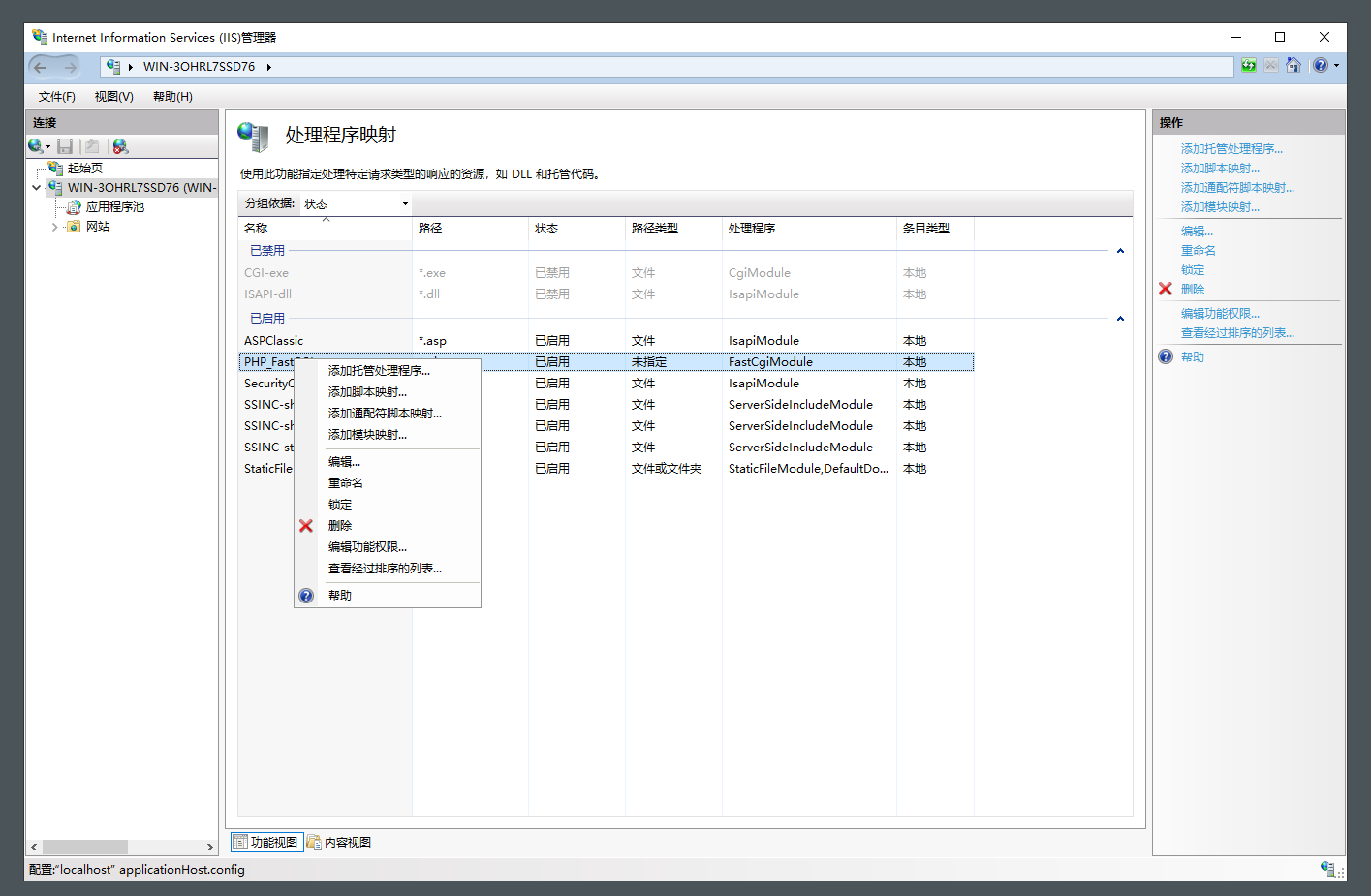Click the refresh page icon beside address bar
The width and height of the screenshot is (1371, 896).
(1249, 66)
